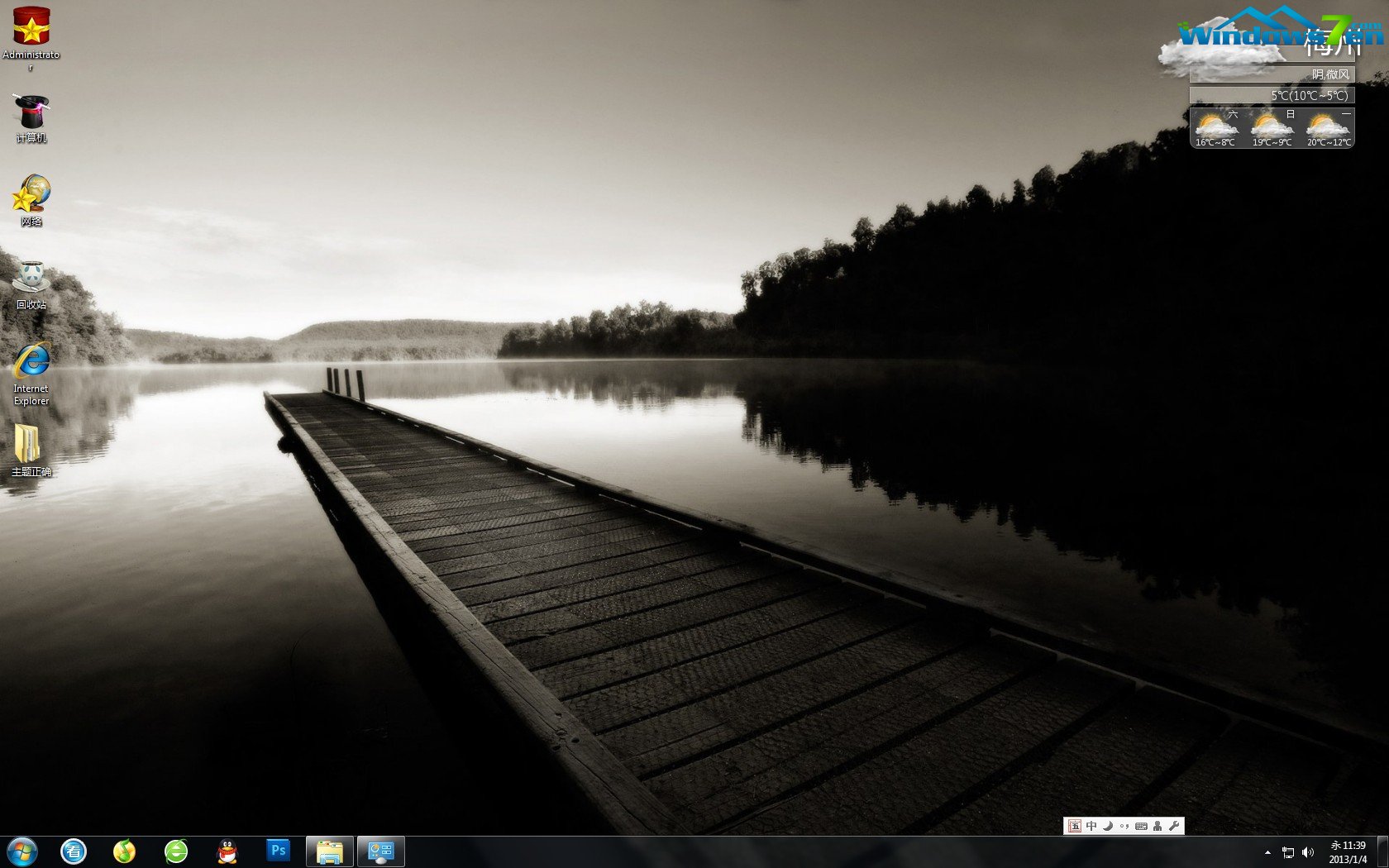Open the QQ penguin icon in taskbar
The width and height of the screenshot is (1389, 868).
pos(227,851)
